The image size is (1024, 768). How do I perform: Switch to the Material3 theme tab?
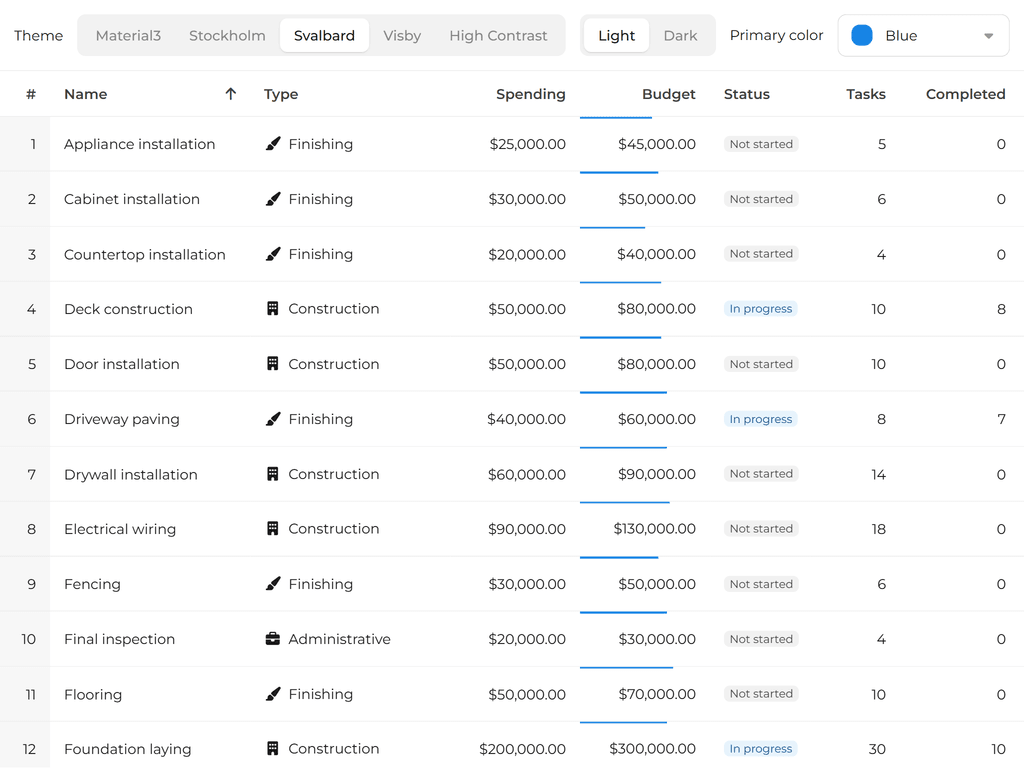128,35
